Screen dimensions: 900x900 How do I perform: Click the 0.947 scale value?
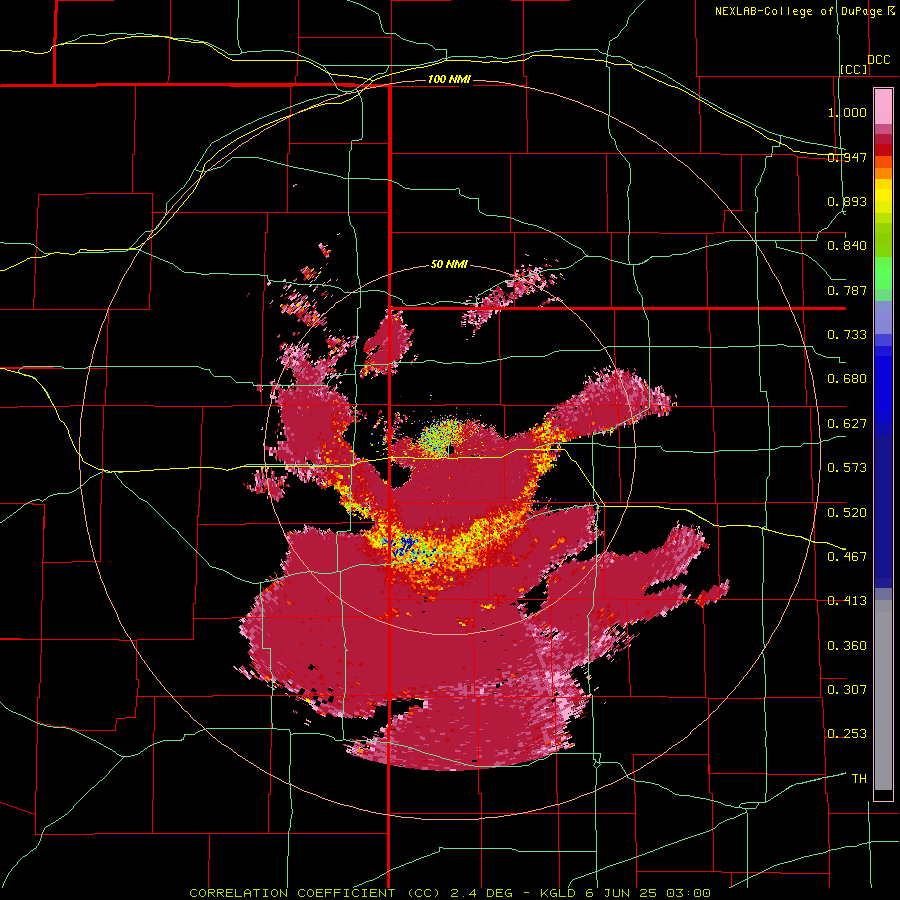(847, 157)
